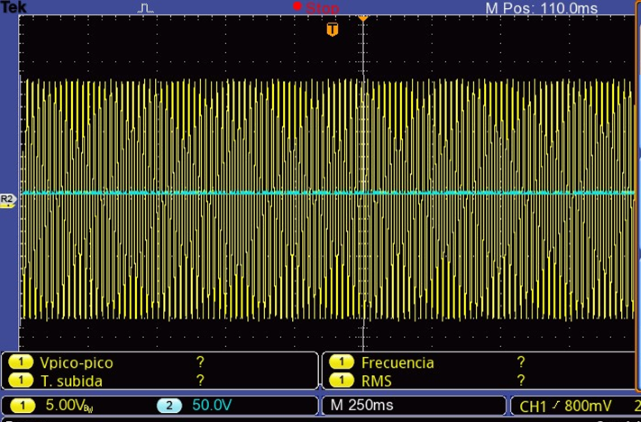Click the pulse trigger type icon
Viewport: 641px width, 422px height.
145,8
